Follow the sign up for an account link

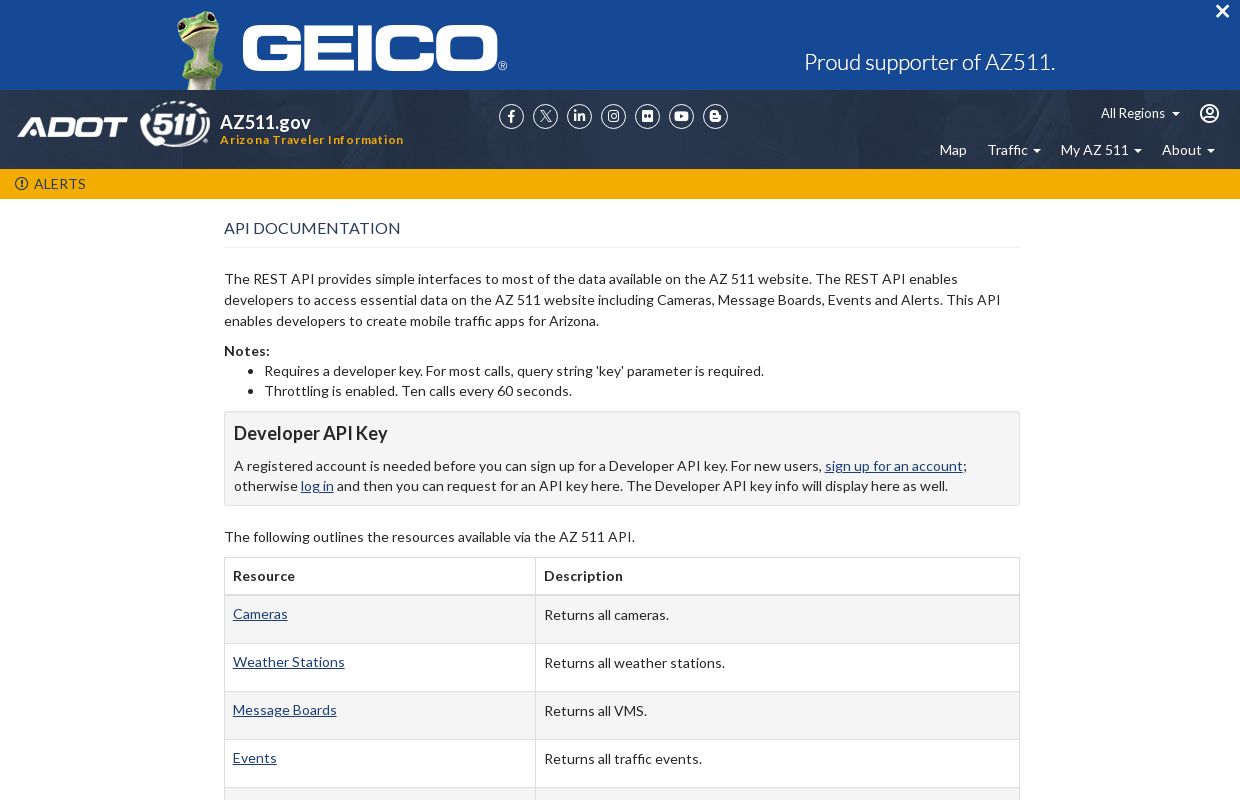[894, 466]
